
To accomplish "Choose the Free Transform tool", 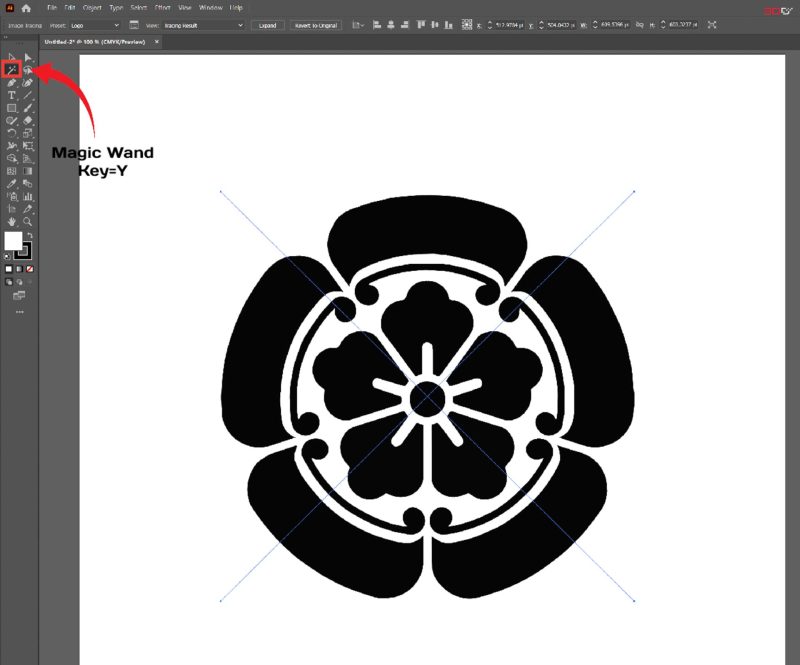I will [28, 146].
